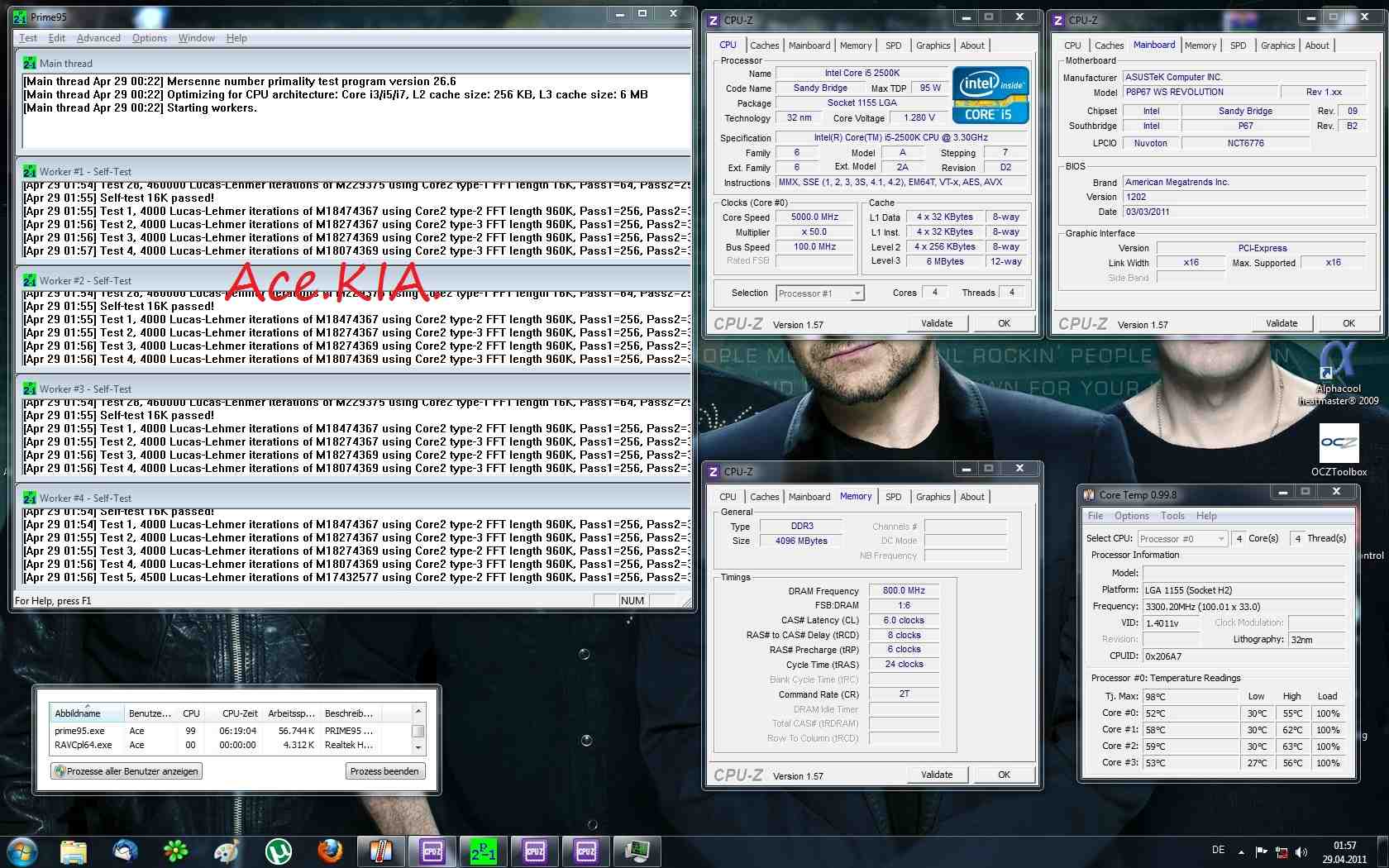Open Core Temp File menu
1389x868 pixels.
pos(1095,516)
